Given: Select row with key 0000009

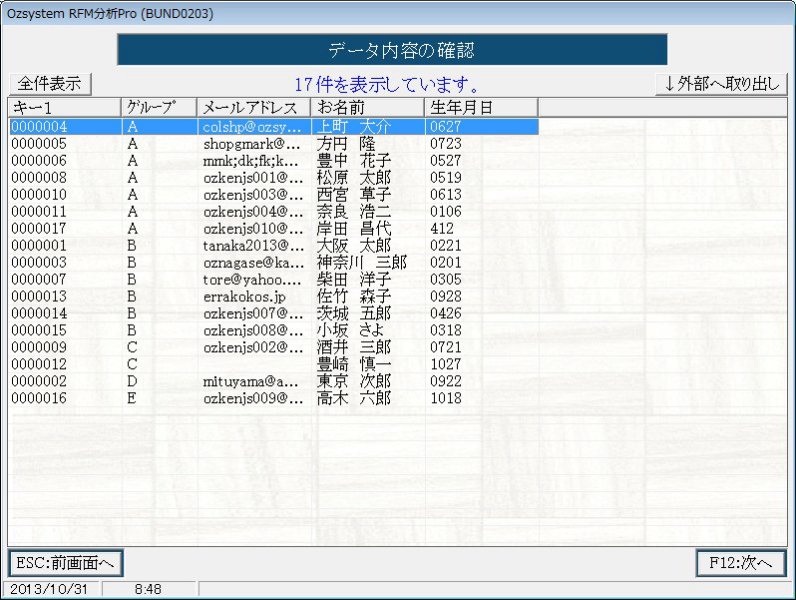Looking at the screenshot, I should coord(274,347).
